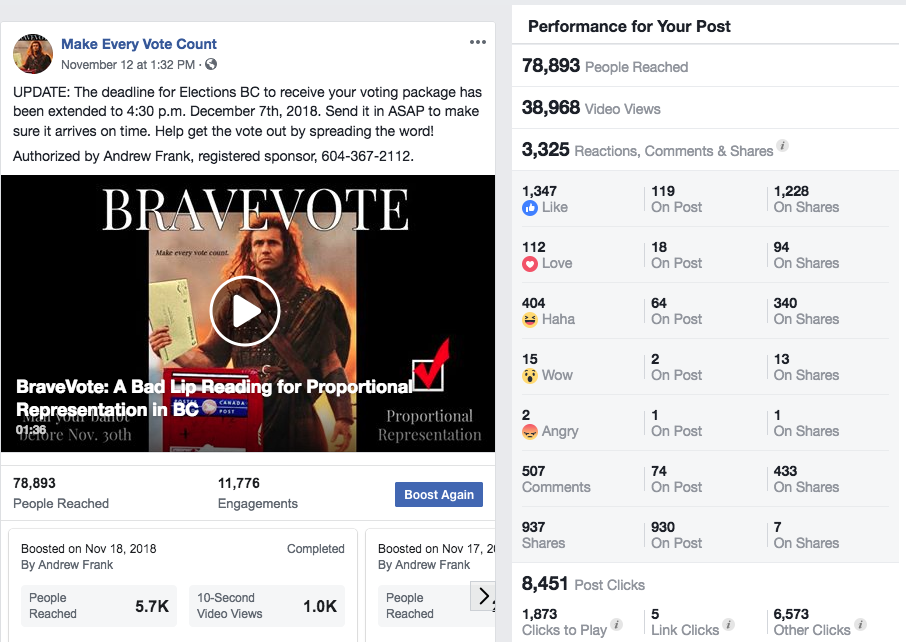Click the 38,968 Video Views row
906x642 pixels.
pos(706,107)
